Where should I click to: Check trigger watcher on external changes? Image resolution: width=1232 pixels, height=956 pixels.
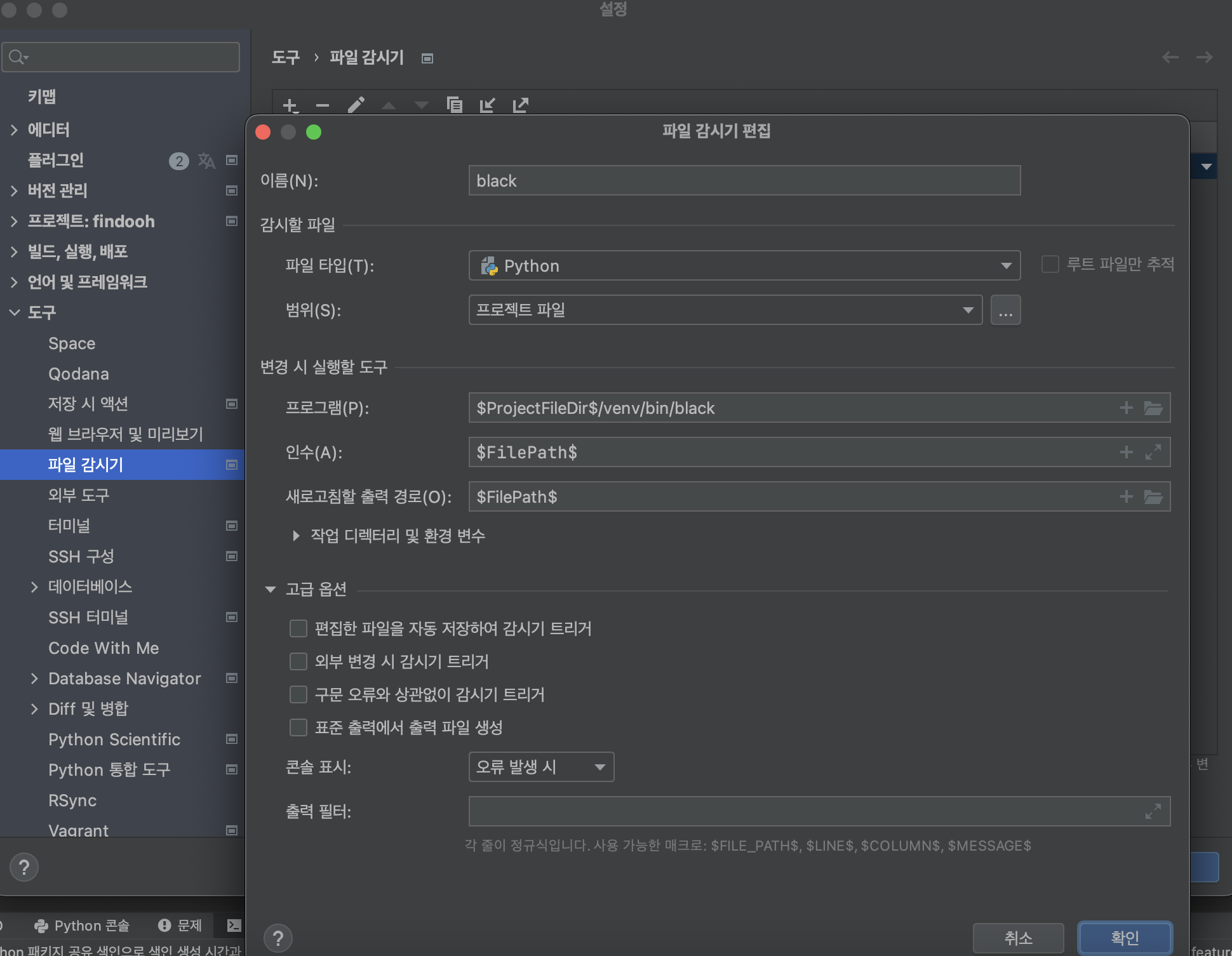[x=298, y=661]
